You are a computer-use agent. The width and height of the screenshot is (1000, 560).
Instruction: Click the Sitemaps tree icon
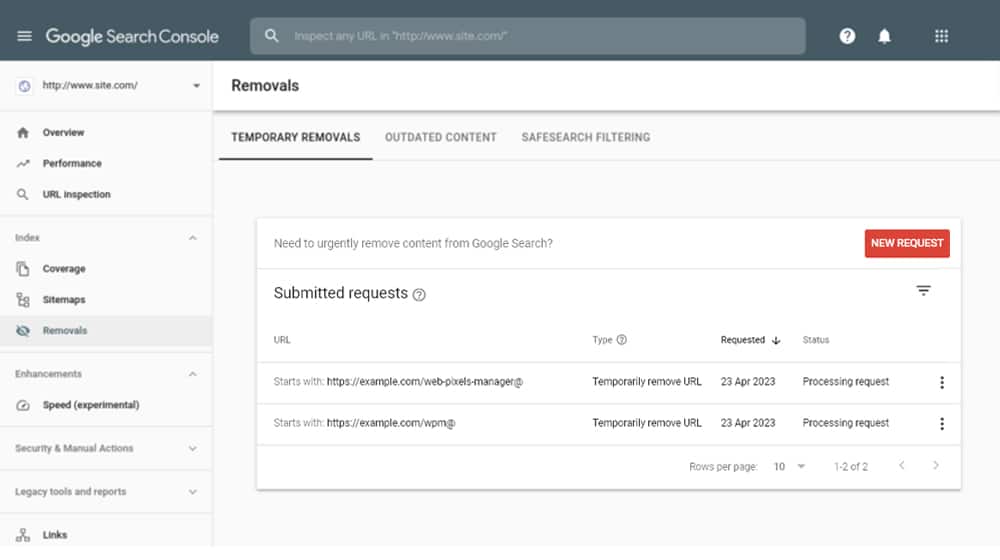[x=23, y=300]
